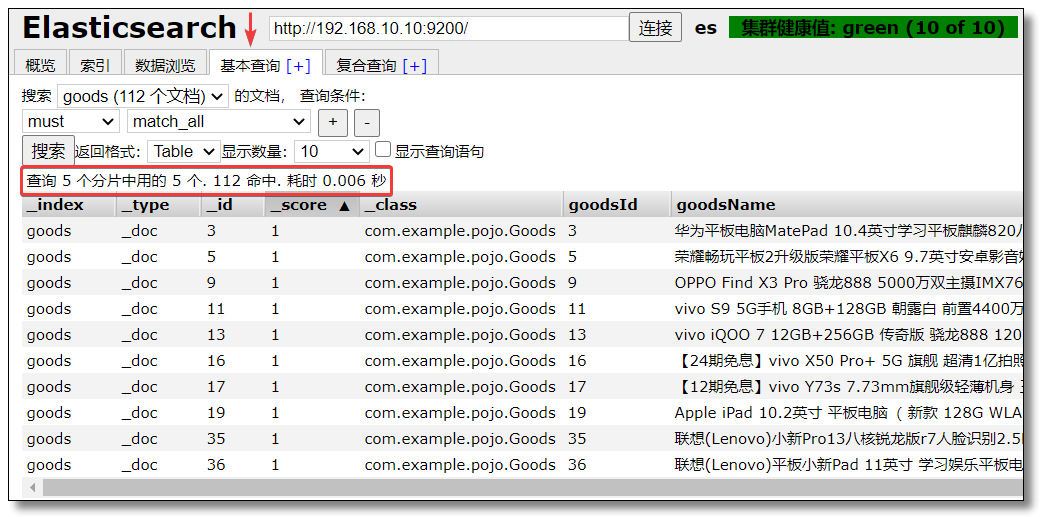The height and width of the screenshot is (517, 1040).
Task: Edit the cluster URL input field
Action: click(448, 29)
